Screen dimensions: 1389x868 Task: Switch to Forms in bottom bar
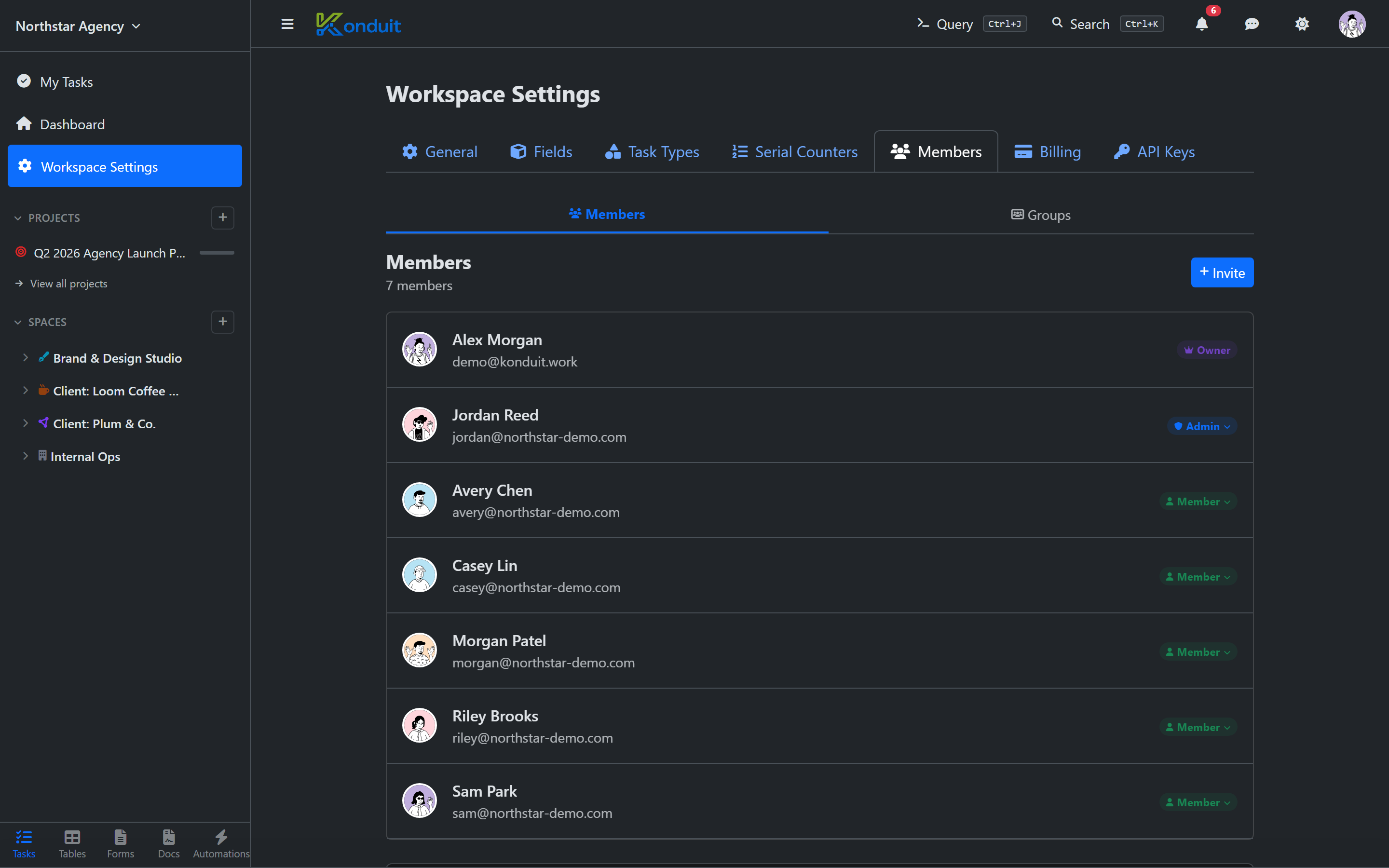[x=121, y=844]
